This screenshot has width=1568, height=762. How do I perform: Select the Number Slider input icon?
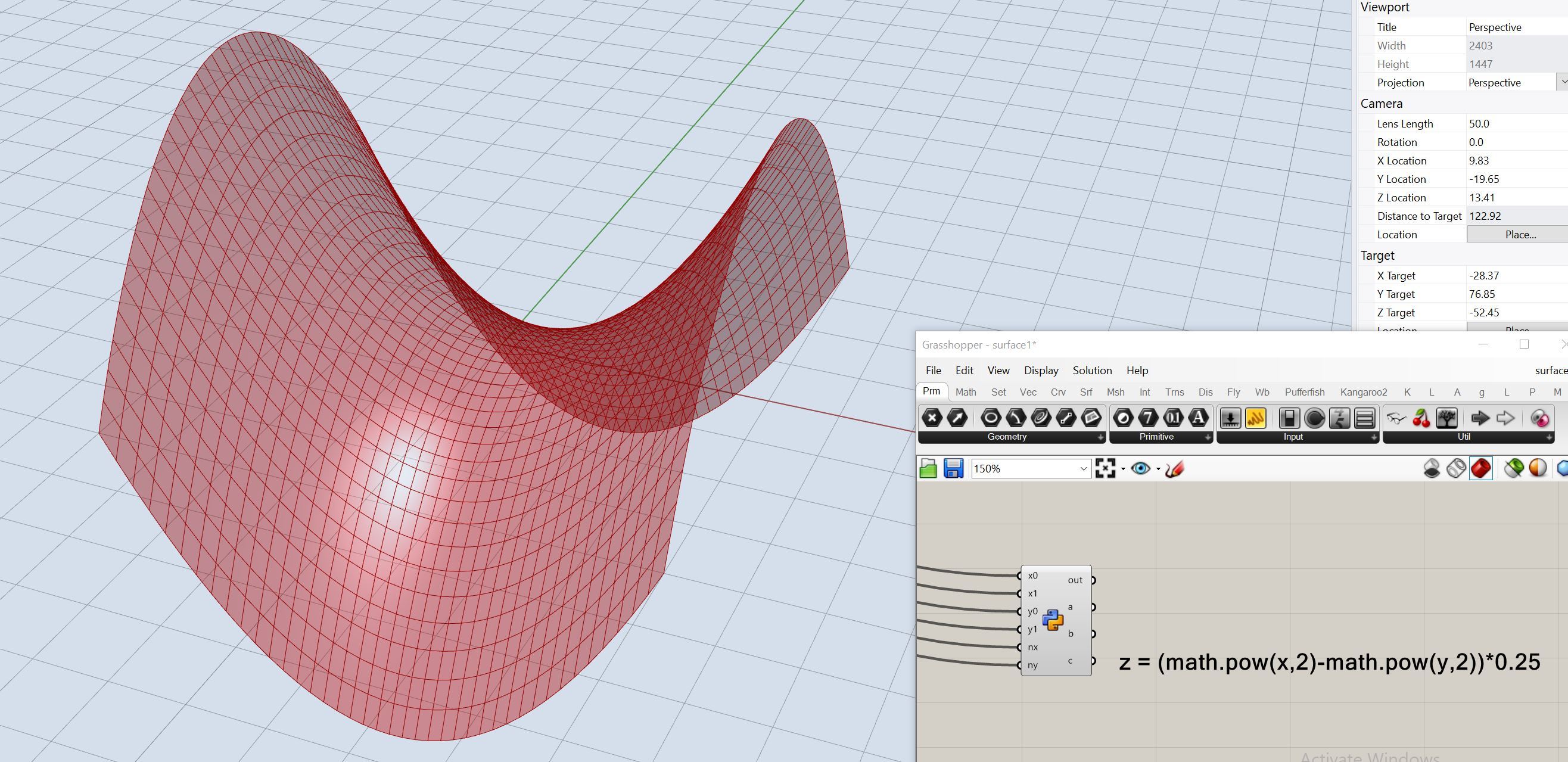[1230, 418]
